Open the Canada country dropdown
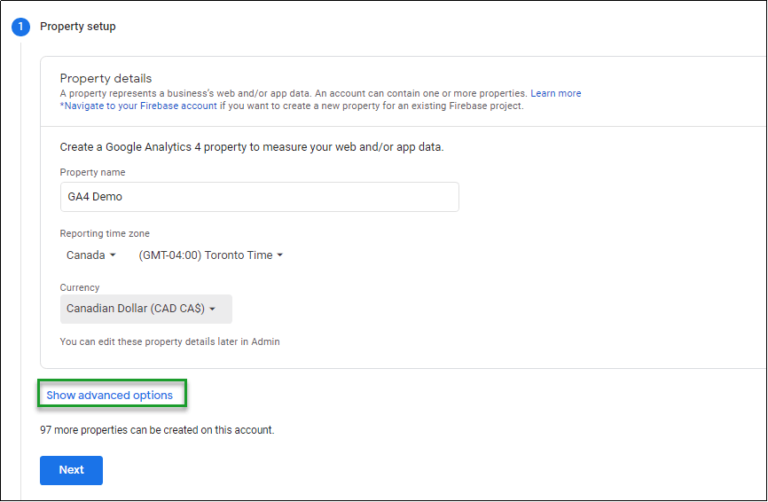 (x=91, y=255)
